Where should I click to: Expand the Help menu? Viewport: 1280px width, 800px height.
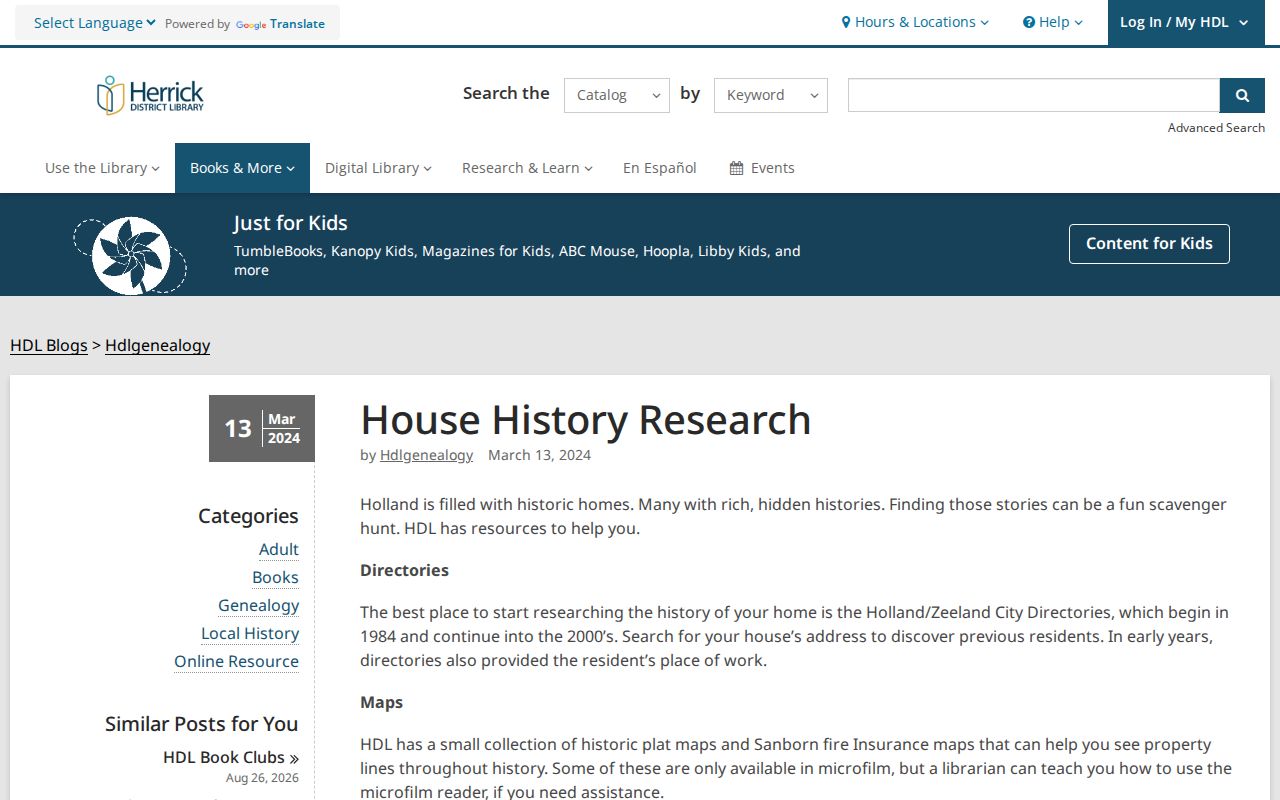[x=1053, y=22]
